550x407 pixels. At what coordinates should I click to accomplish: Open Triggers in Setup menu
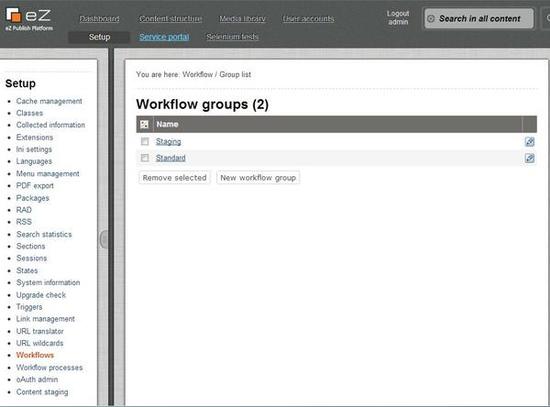pos(29,307)
